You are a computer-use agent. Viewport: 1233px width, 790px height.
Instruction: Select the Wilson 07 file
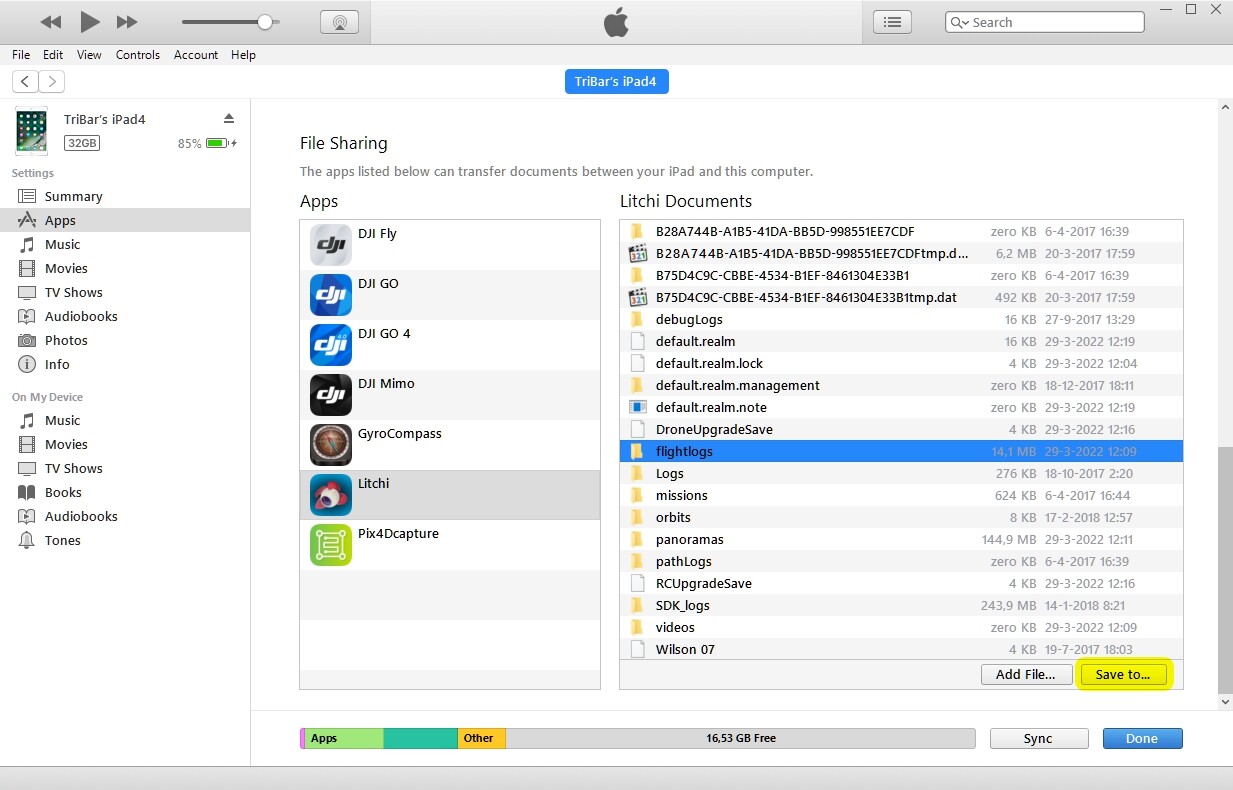point(901,649)
